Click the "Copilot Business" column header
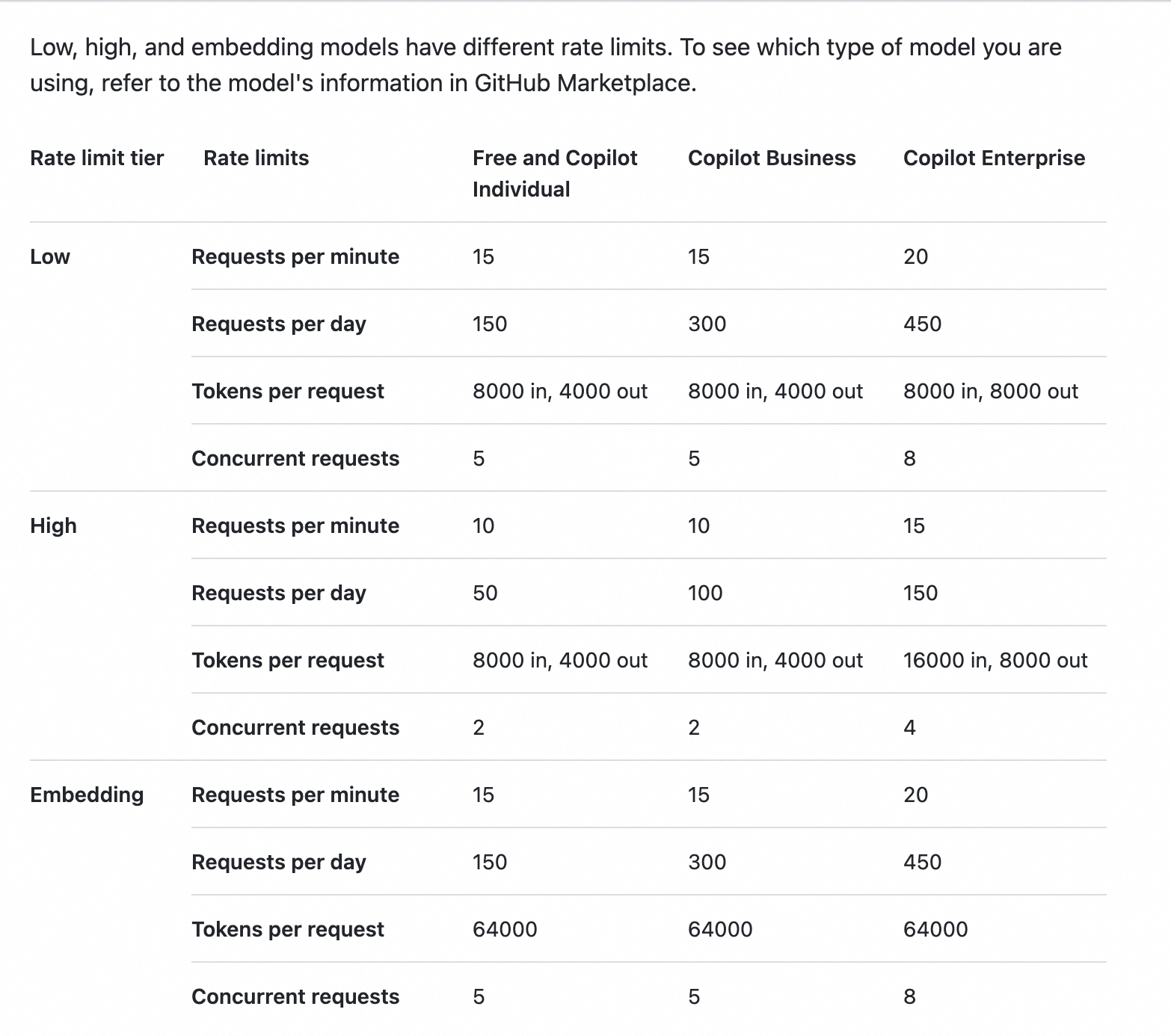 point(772,158)
